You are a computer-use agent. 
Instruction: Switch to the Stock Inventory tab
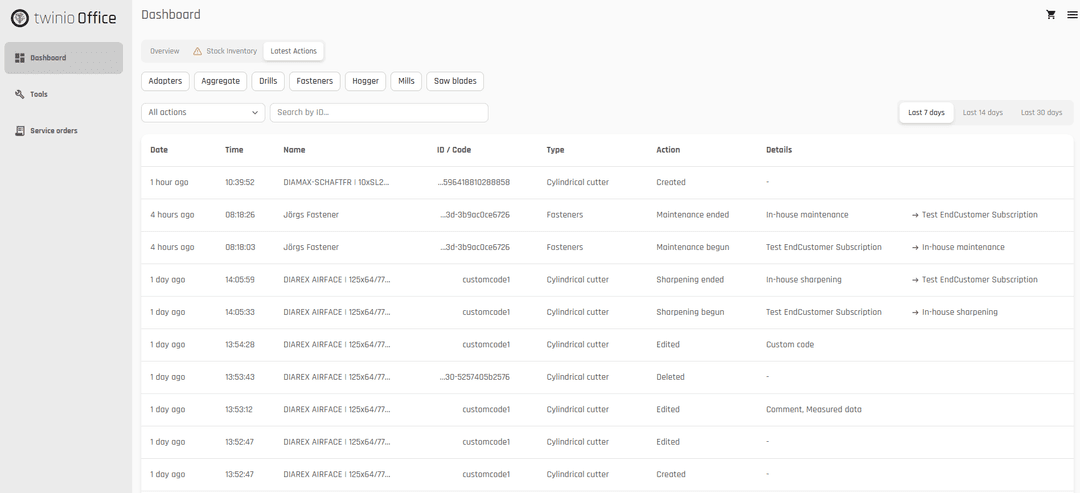[x=225, y=51]
